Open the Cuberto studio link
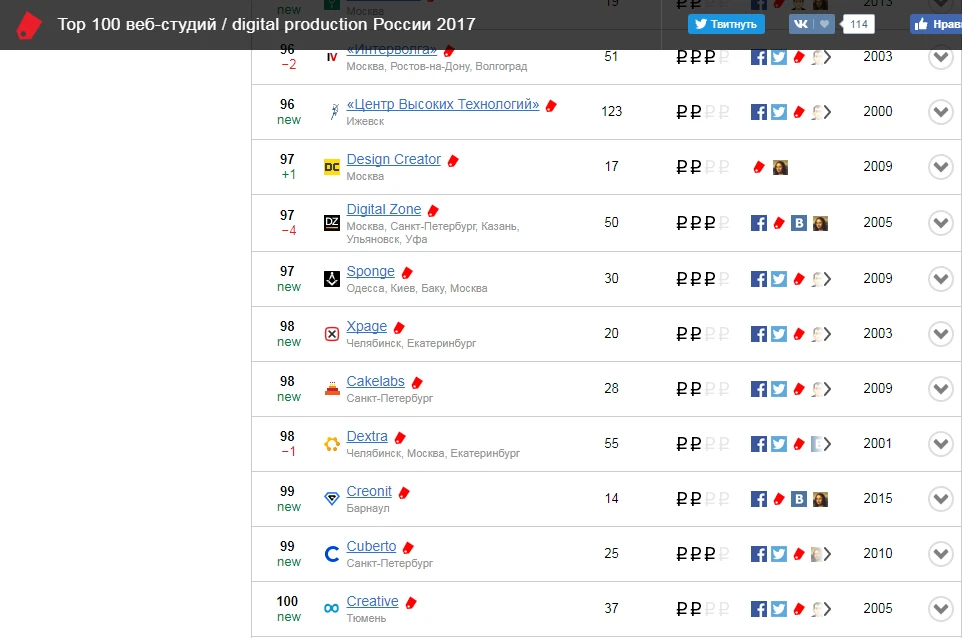 coord(371,547)
